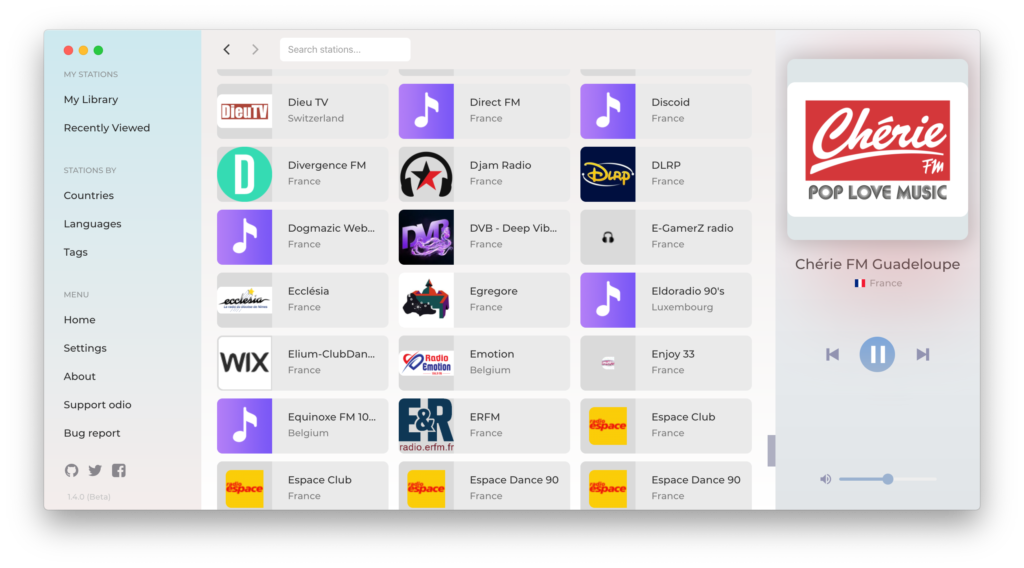Open the Facebook icon link
The height and width of the screenshot is (568, 1024).
[x=119, y=470]
